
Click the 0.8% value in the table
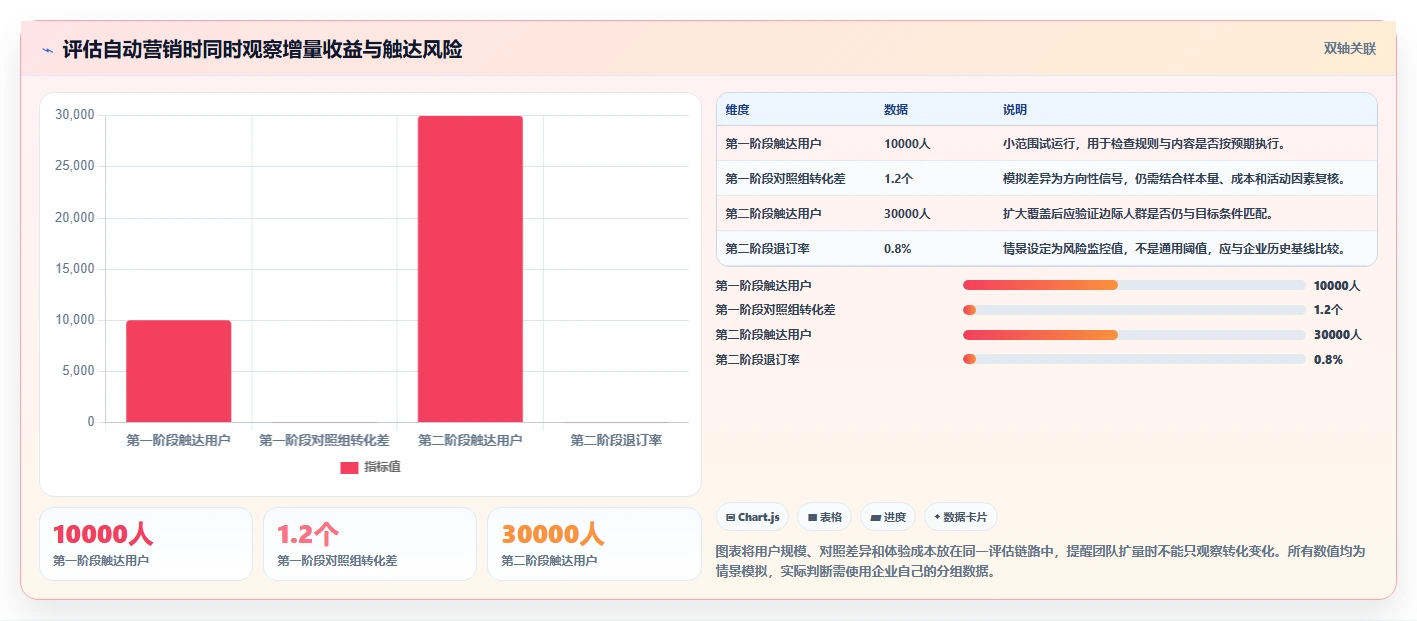tap(897, 248)
